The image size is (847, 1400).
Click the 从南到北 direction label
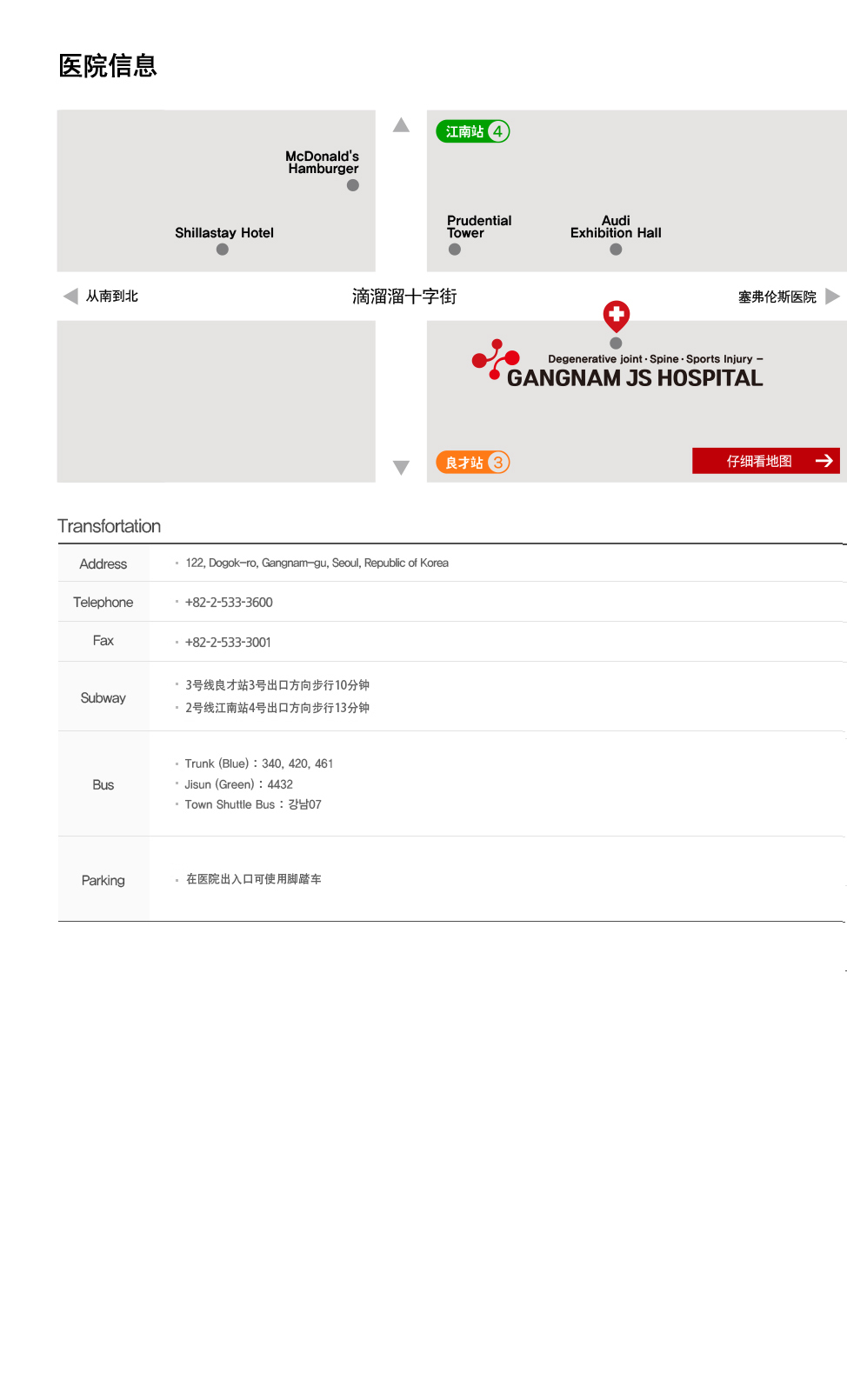tap(112, 297)
